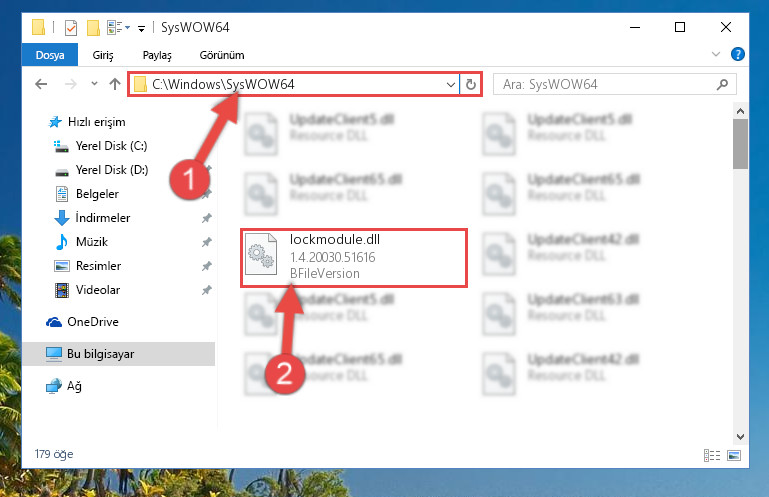Expand the address bar history dropdown
Viewport: 769px width, 497px height.
pos(451,85)
